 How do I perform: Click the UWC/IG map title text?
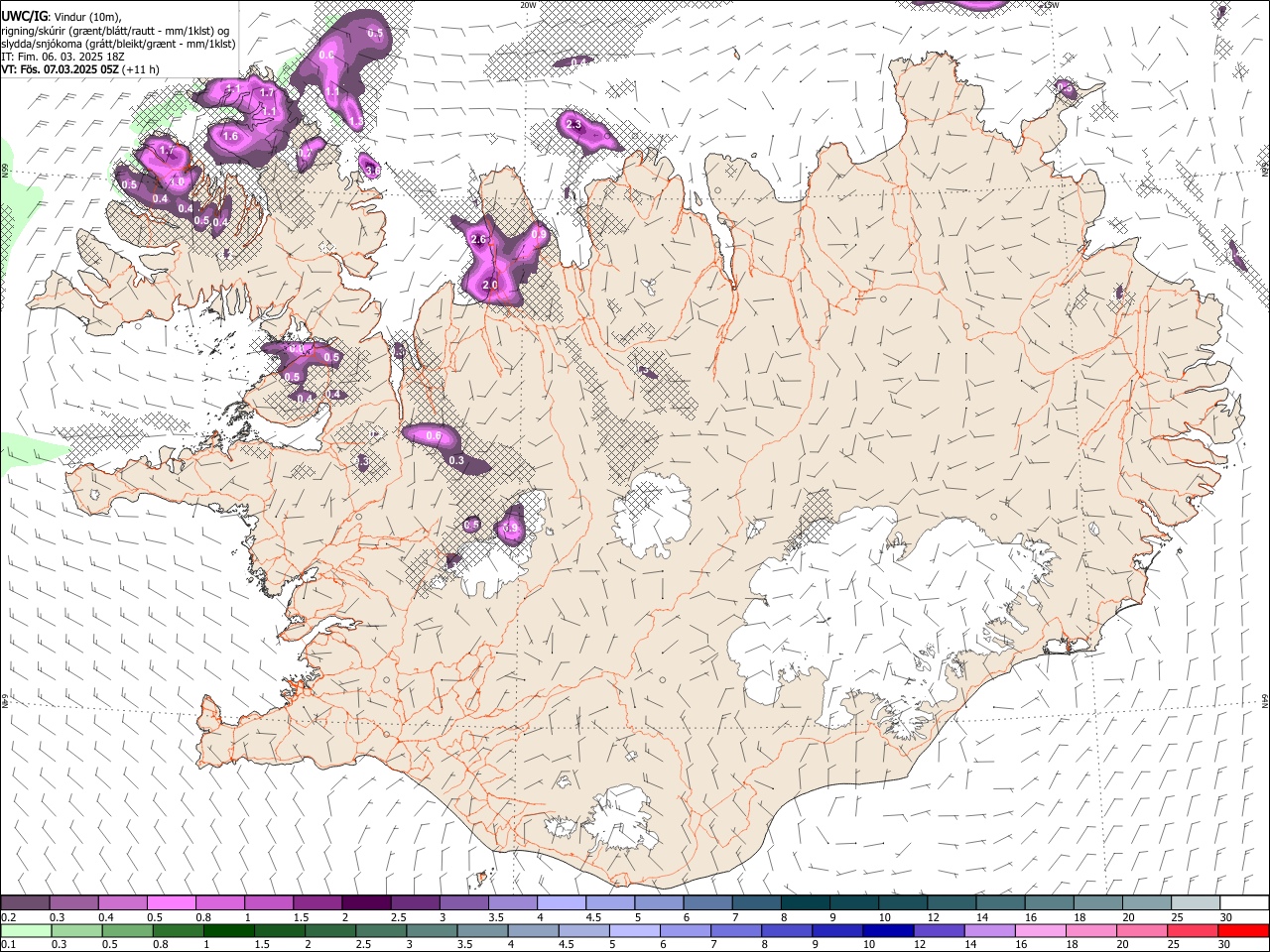[x=24, y=16]
